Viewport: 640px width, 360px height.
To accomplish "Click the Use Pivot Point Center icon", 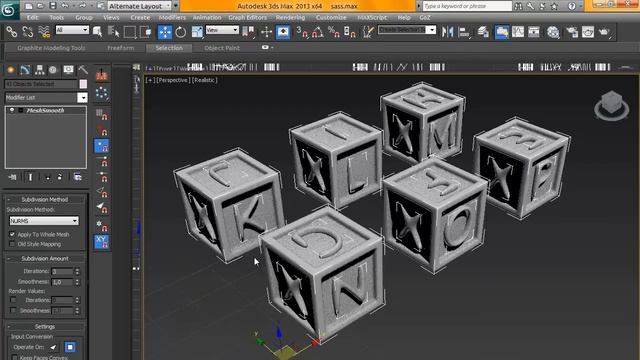I will (248, 31).
